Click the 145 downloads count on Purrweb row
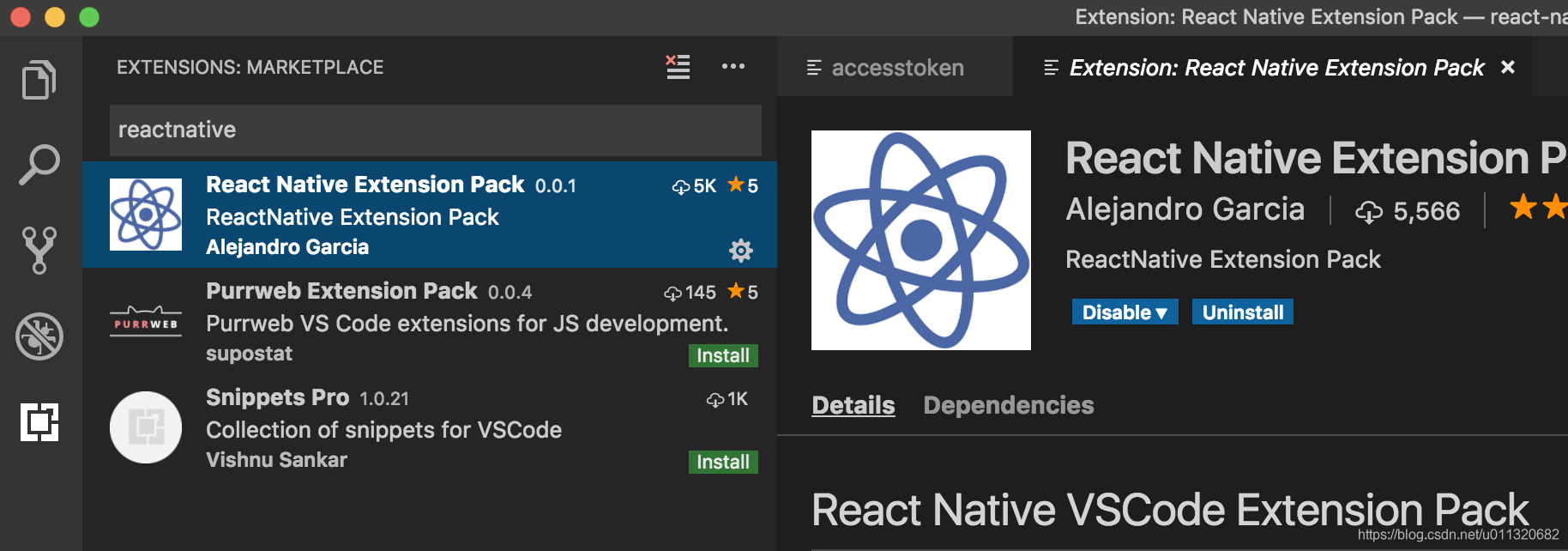The height and width of the screenshot is (551, 1568). 690,293
